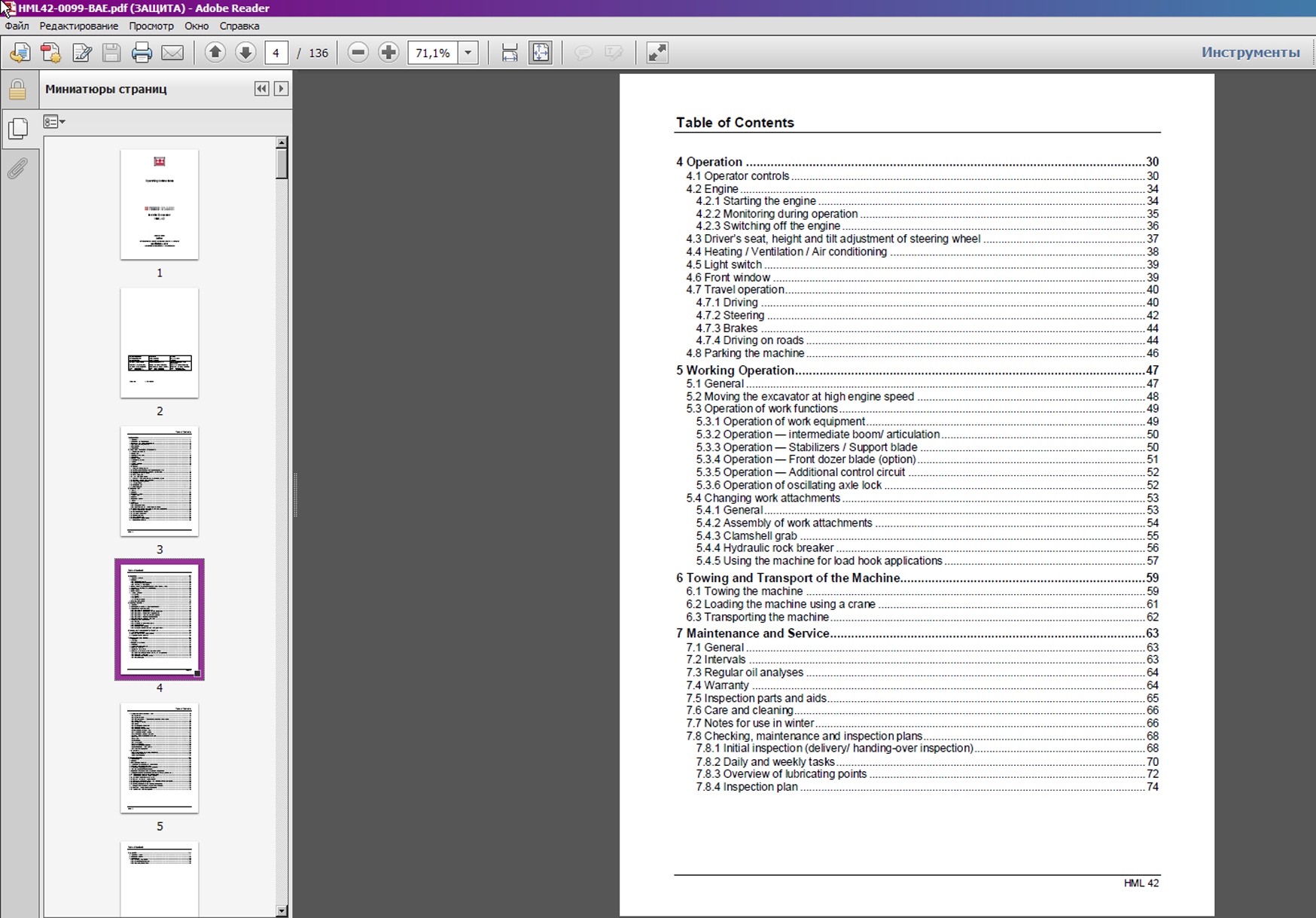Click the Print file icon
The height and width of the screenshot is (918, 1316).
[x=142, y=53]
